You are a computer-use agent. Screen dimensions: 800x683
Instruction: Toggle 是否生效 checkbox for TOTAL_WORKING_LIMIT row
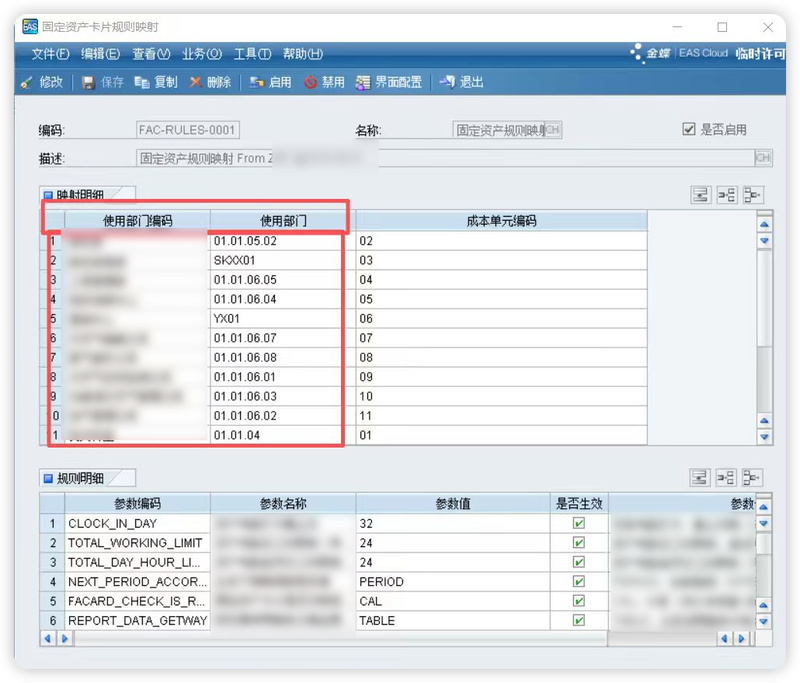[579, 543]
